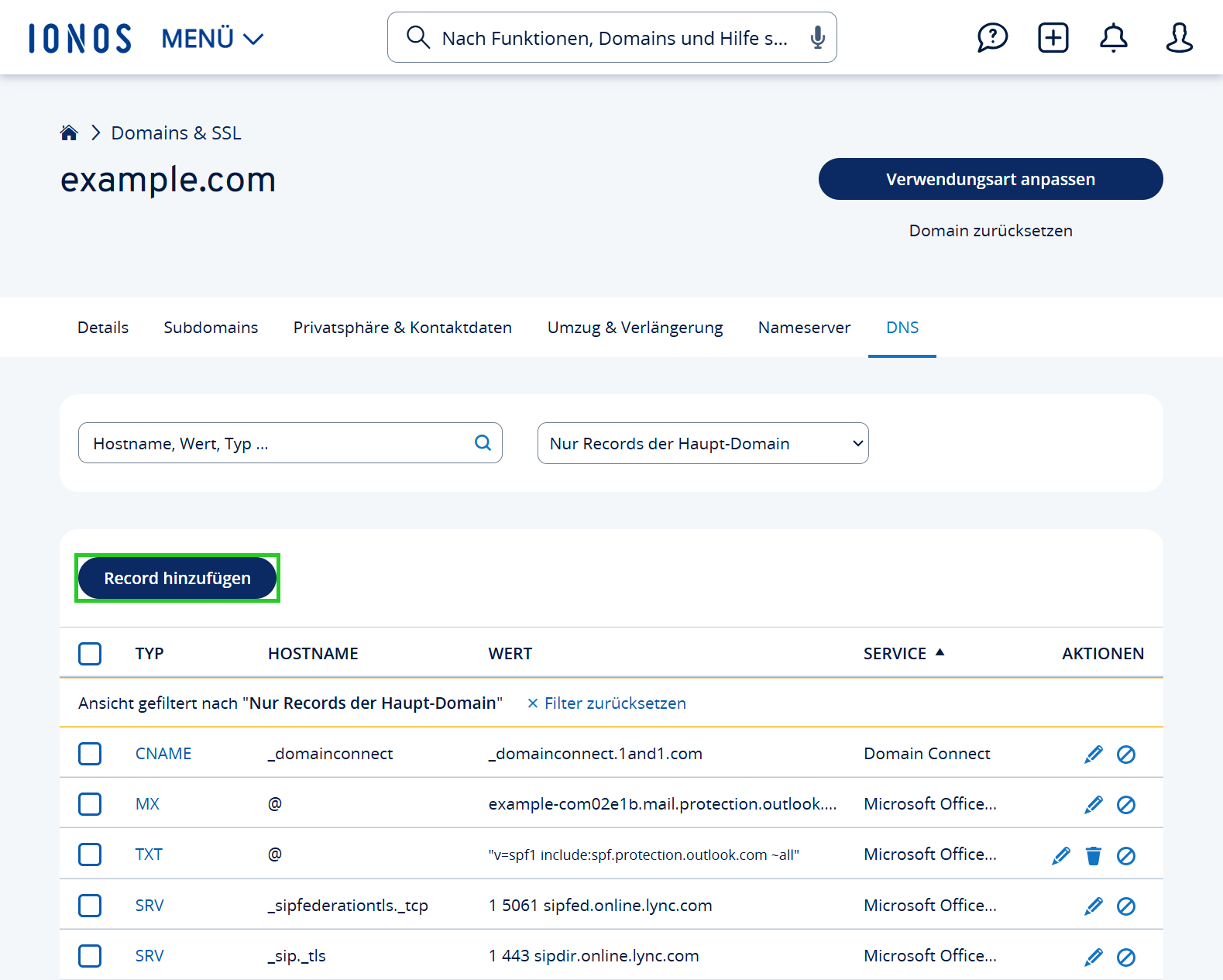Open Domains & SSL breadcrumb link
The height and width of the screenshot is (980, 1223).
point(176,132)
